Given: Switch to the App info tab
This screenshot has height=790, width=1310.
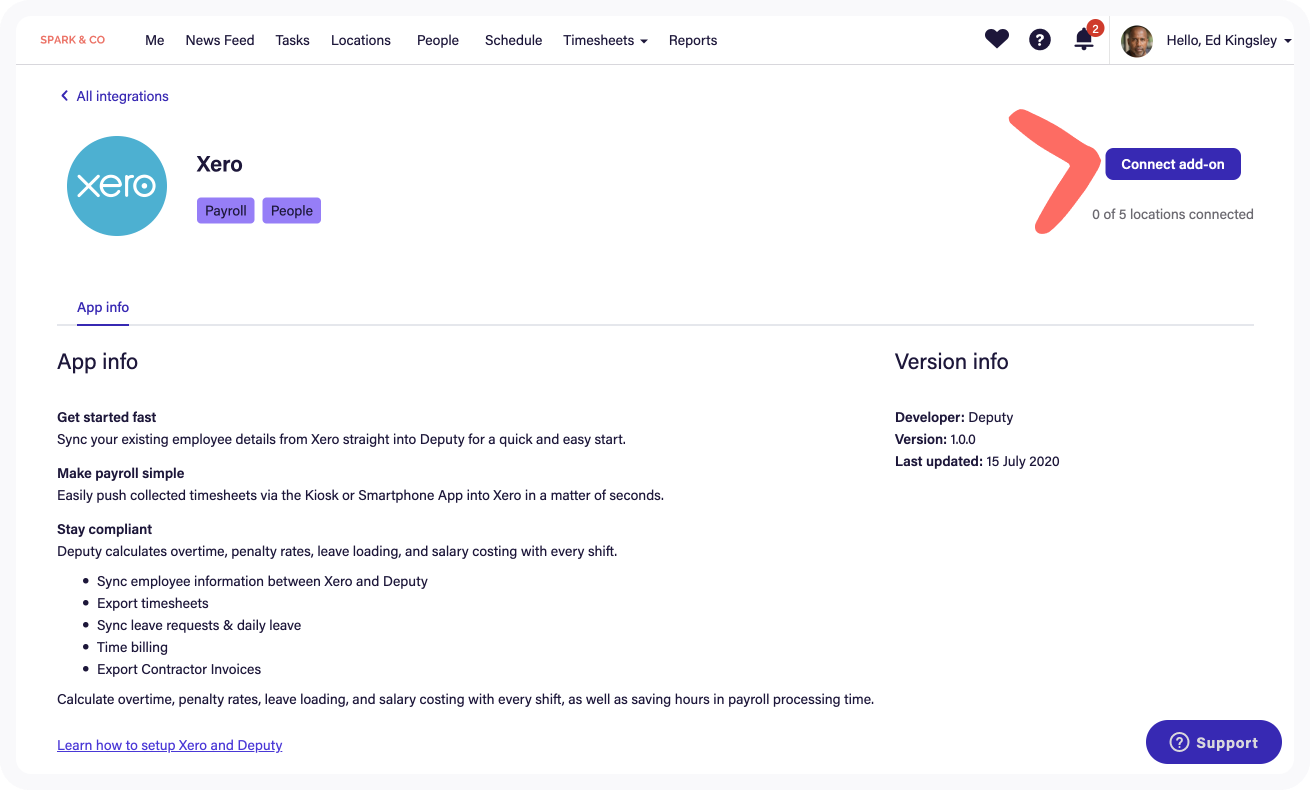Looking at the screenshot, I should click(x=102, y=307).
